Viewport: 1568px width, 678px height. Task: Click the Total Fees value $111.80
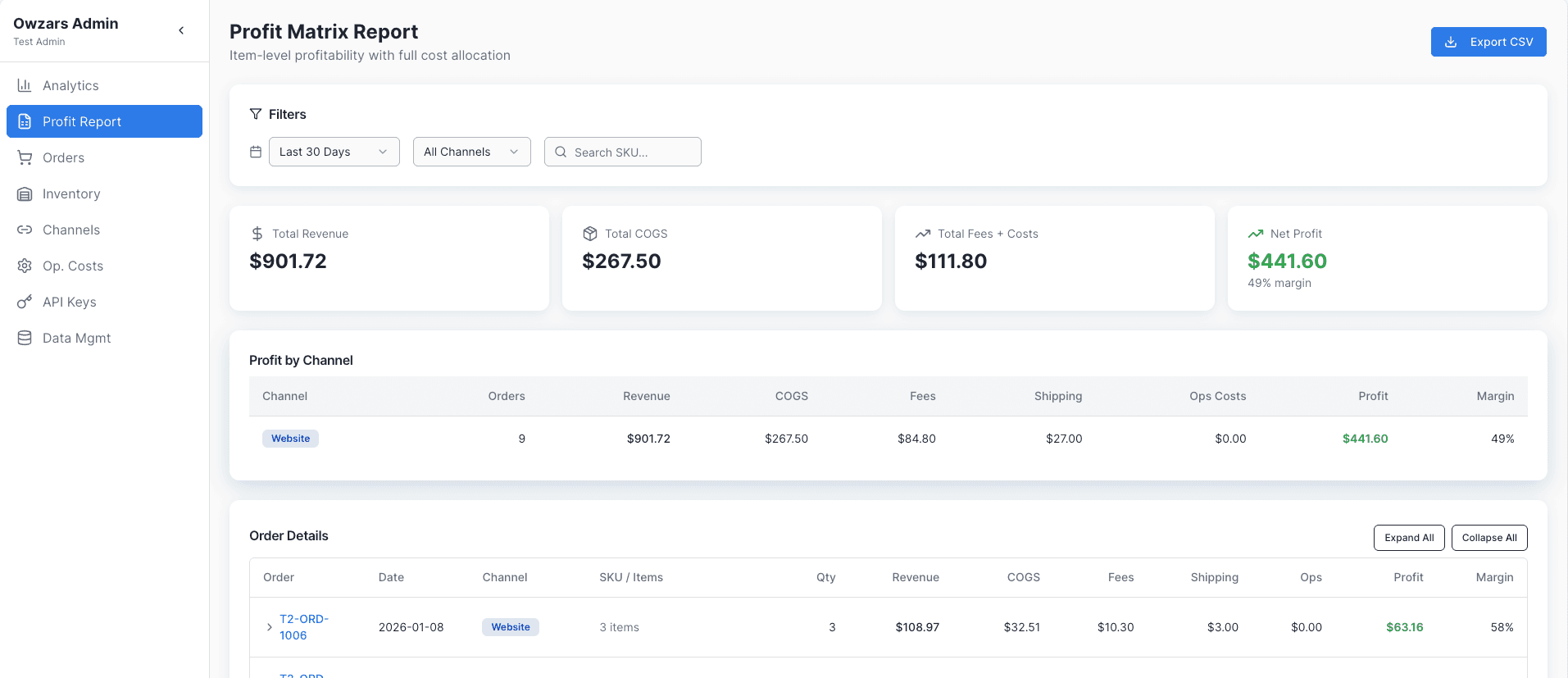click(x=951, y=261)
